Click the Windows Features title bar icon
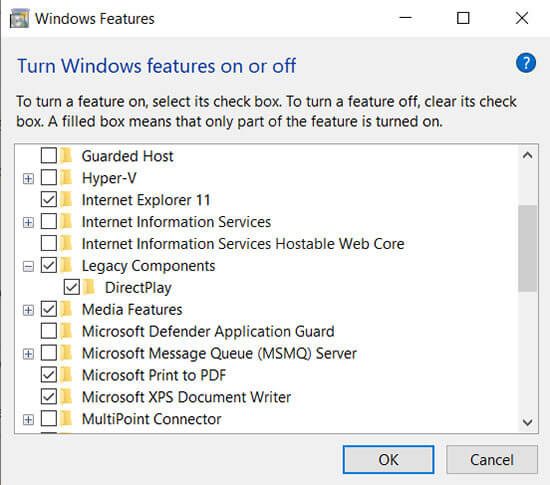The width and height of the screenshot is (550, 485). 19,19
